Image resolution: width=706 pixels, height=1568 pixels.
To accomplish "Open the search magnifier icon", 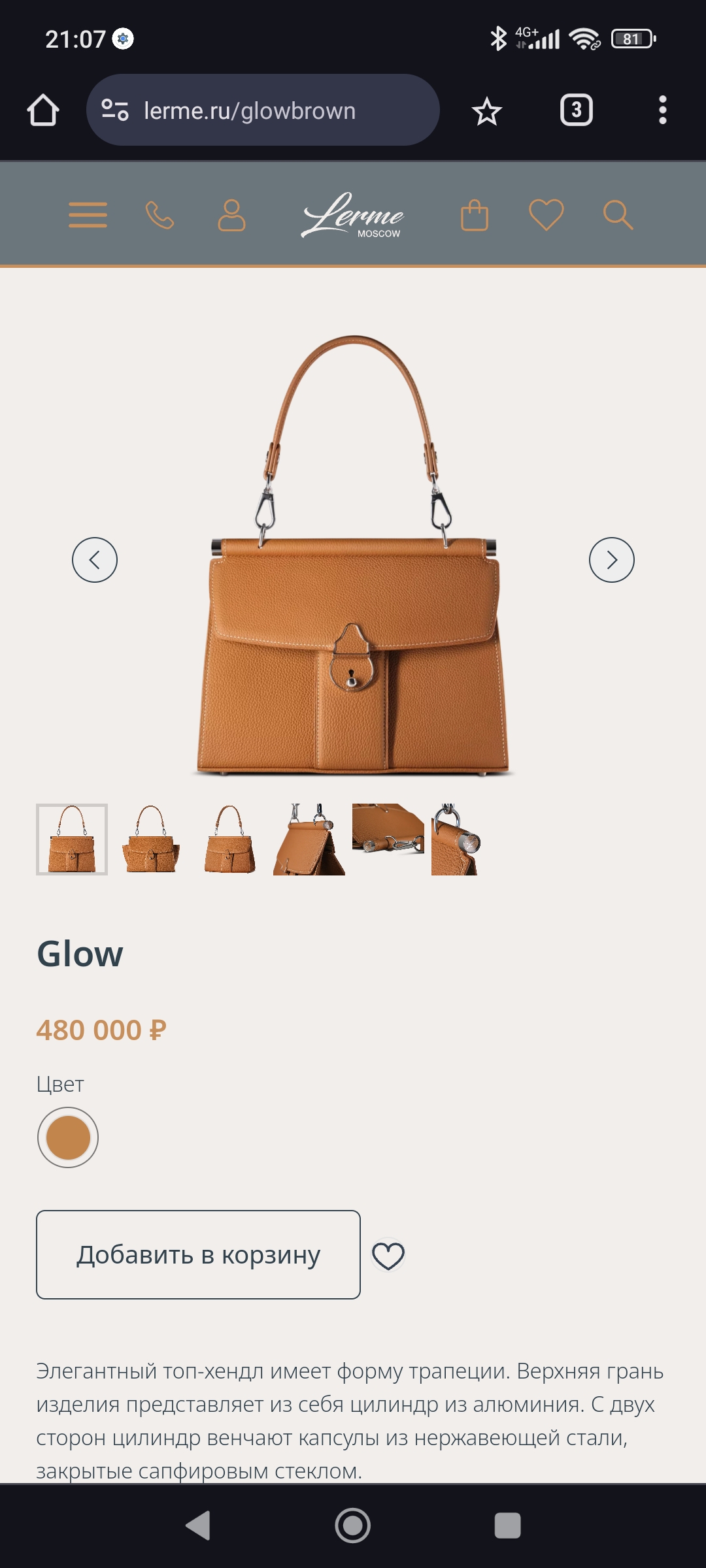I will coord(618,215).
